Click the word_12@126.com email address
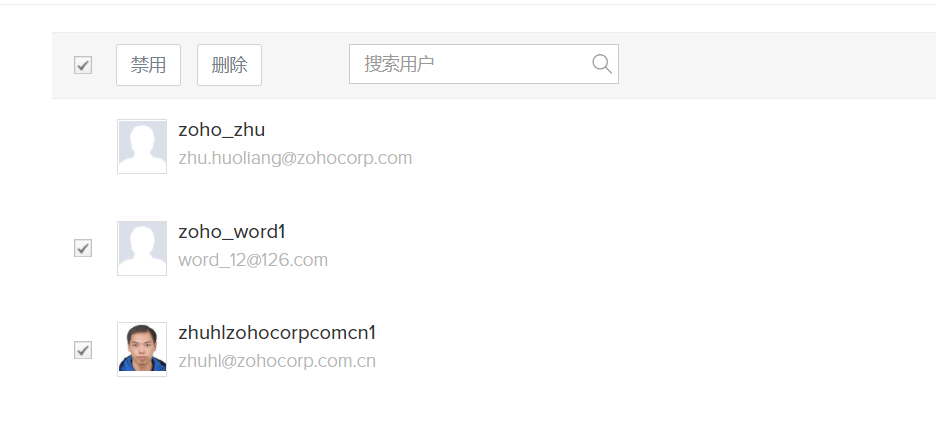The width and height of the screenshot is (936, 433). 253,260
